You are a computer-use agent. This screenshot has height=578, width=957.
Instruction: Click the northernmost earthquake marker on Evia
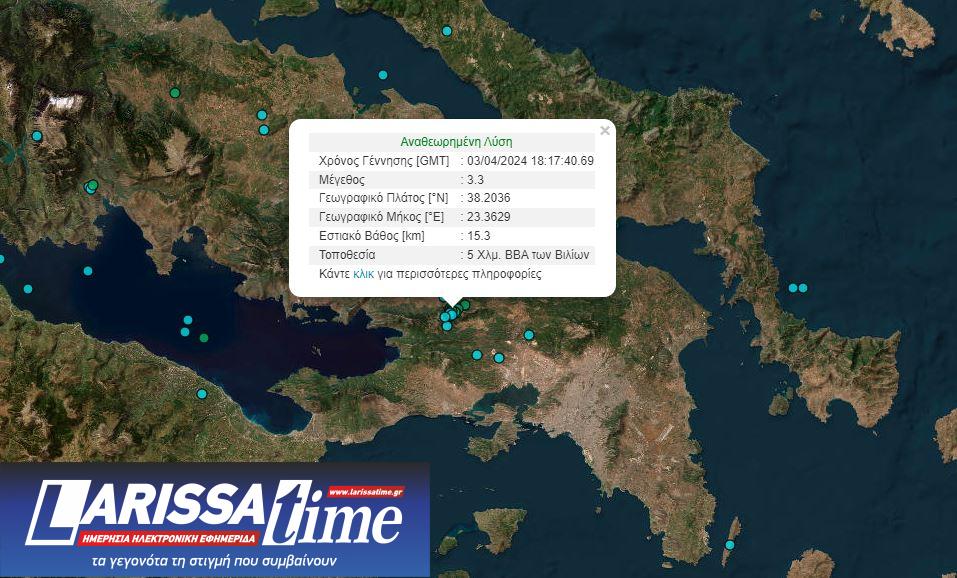pos(447,31)
